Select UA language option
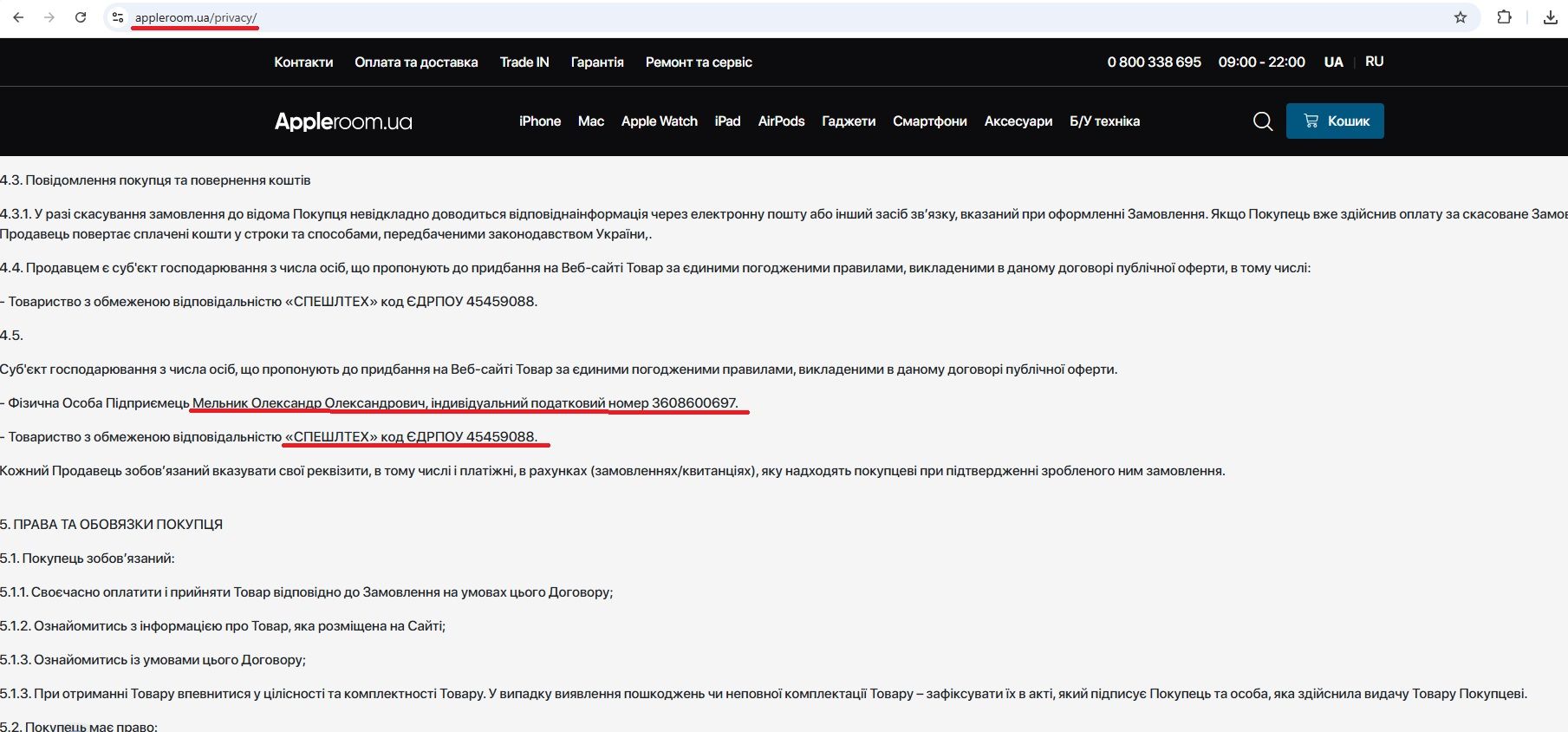Image resolution: width=1568 pixels, height=732 pixels. 1333,62
